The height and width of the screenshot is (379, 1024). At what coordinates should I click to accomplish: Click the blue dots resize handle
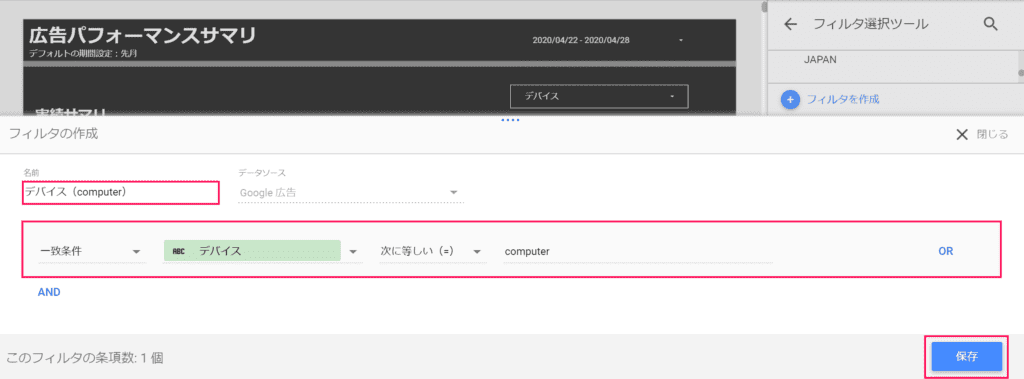point(509,120)
